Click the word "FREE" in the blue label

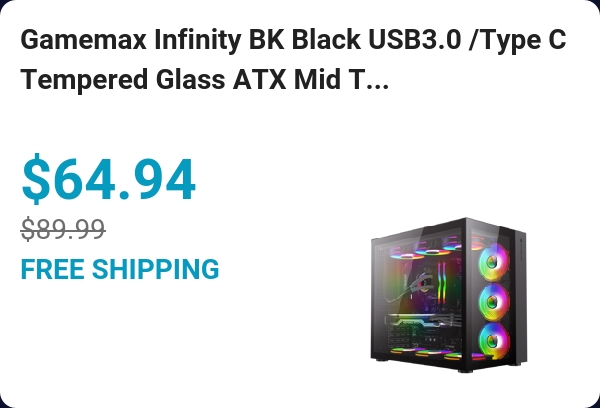click(53, 269)
